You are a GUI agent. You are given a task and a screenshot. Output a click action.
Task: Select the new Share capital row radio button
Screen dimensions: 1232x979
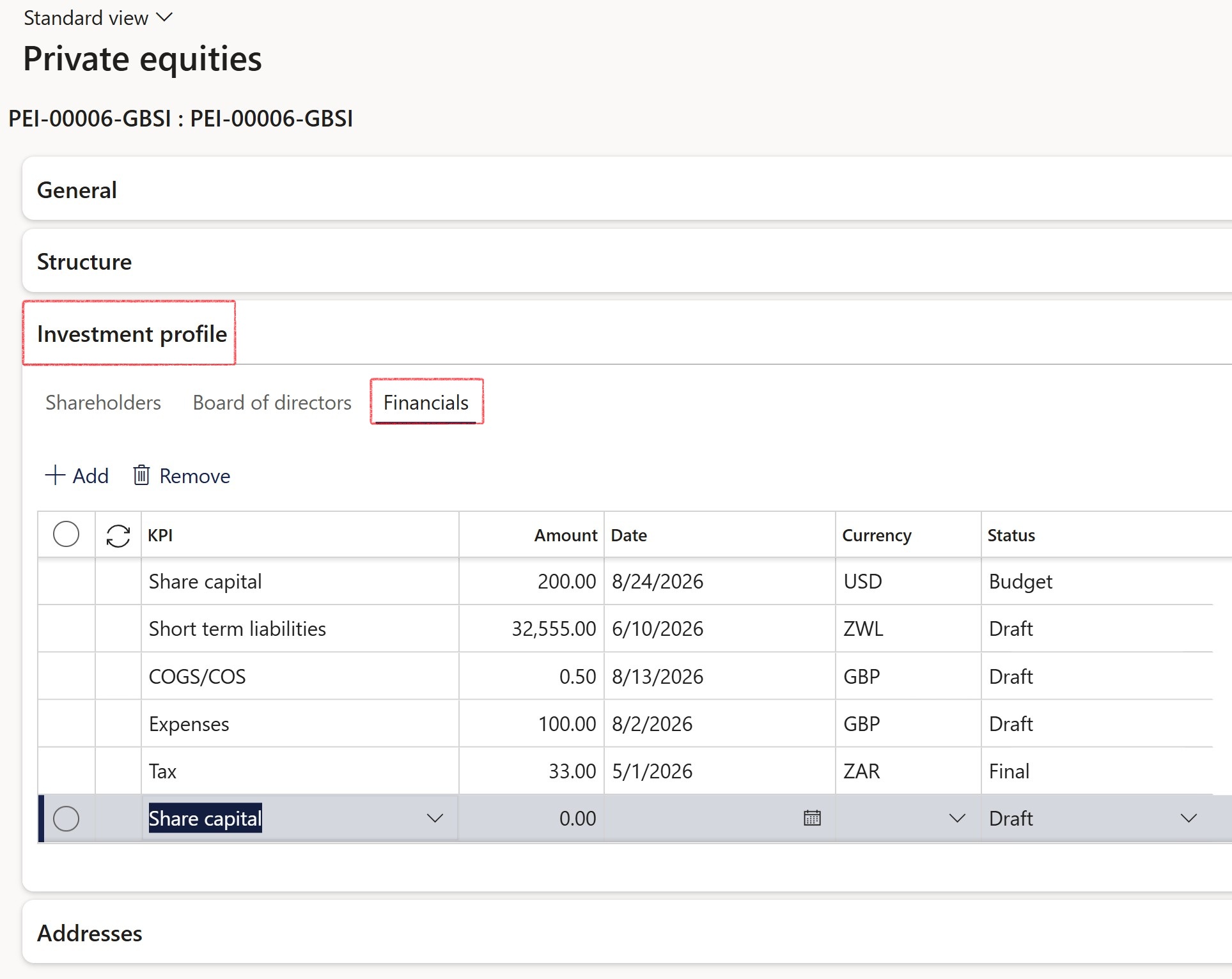66,819
